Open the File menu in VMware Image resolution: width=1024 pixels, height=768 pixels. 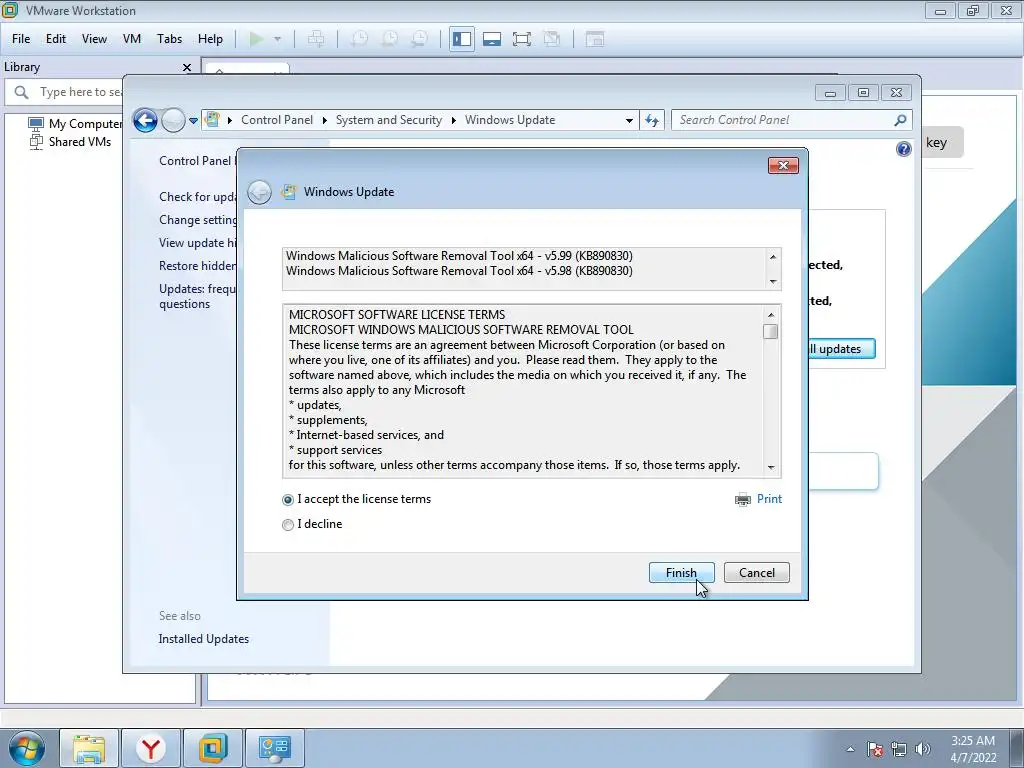(21, 39)
